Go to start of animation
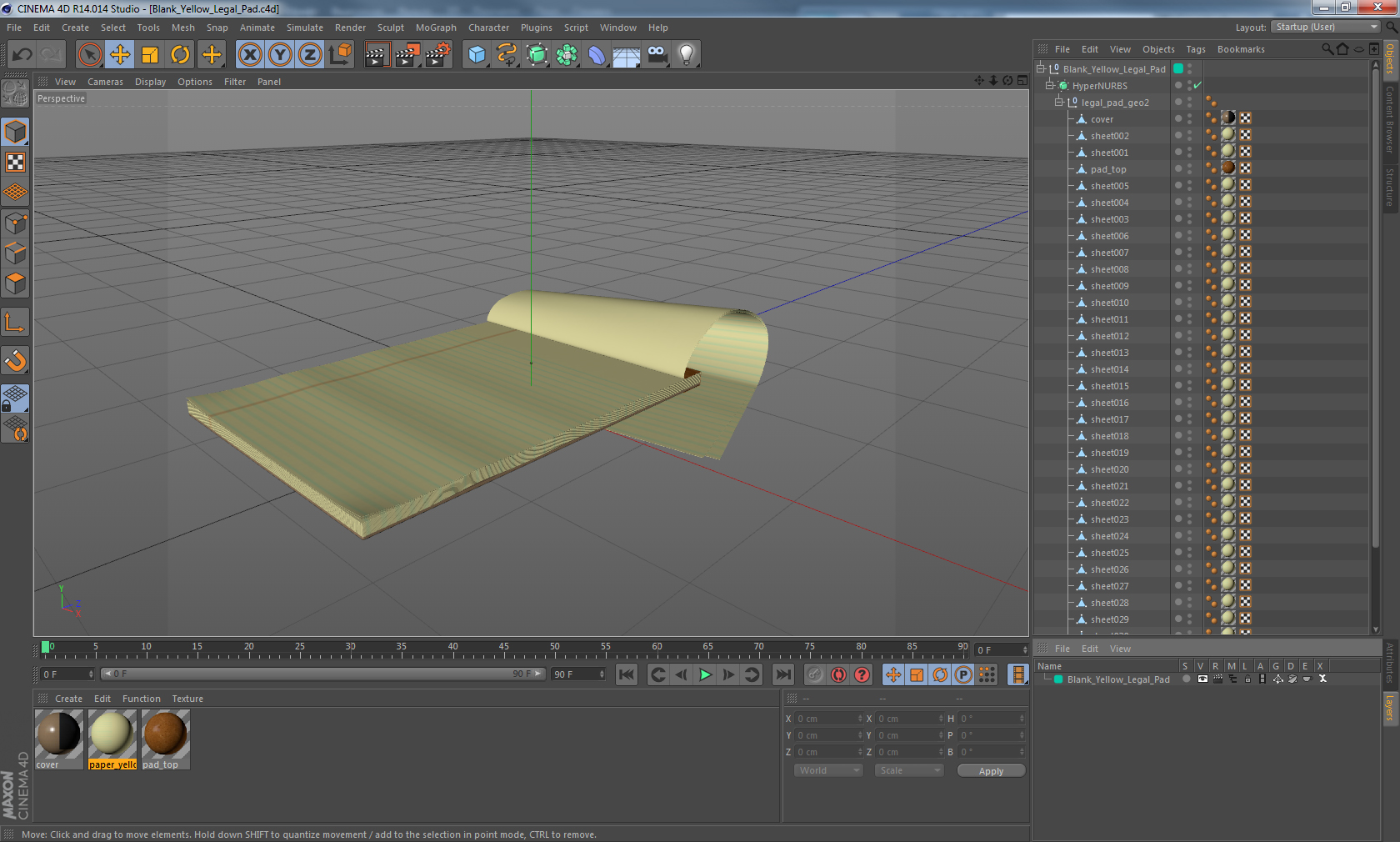Image resolution: width=1400 pixels, height=842 pixels. [627, 674]
